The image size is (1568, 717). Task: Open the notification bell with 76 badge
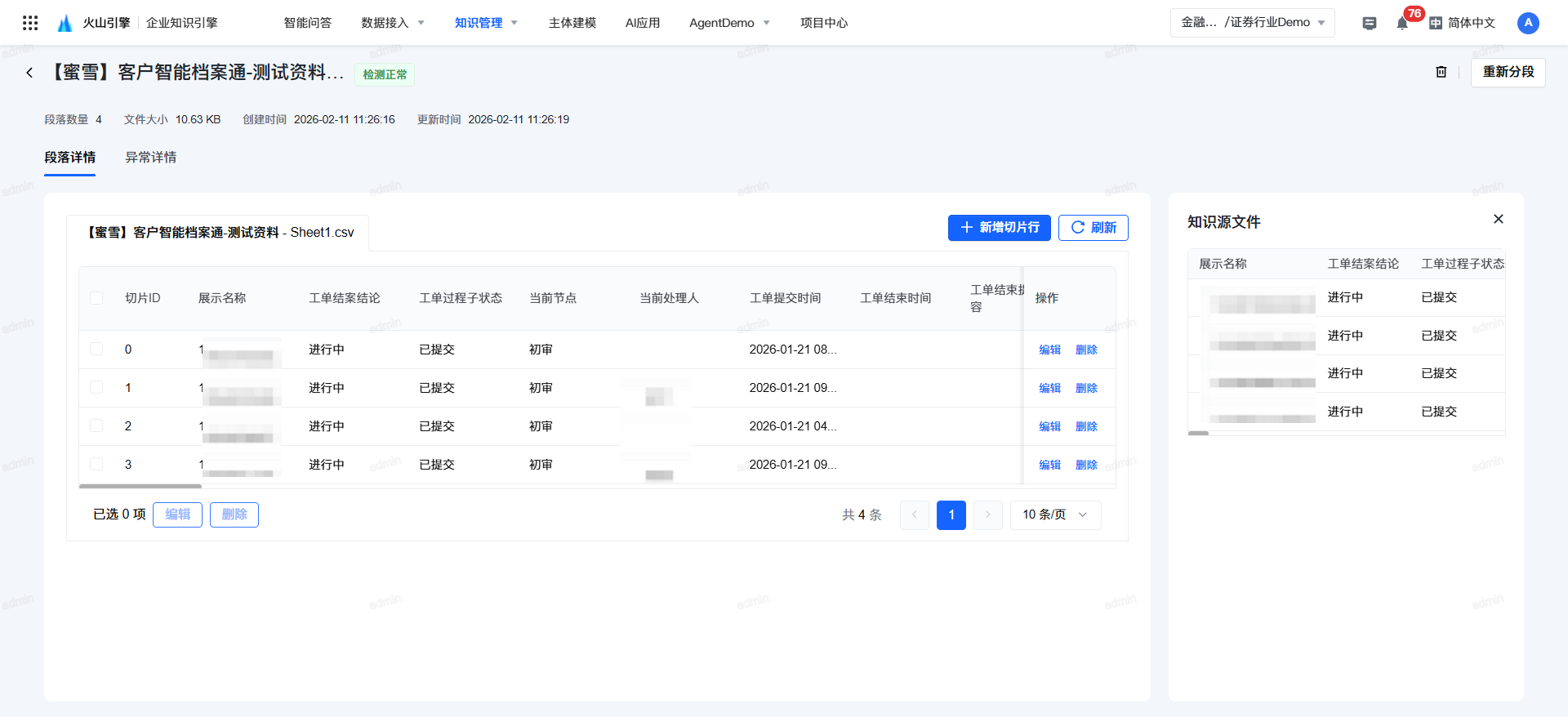click(1401, 23)
